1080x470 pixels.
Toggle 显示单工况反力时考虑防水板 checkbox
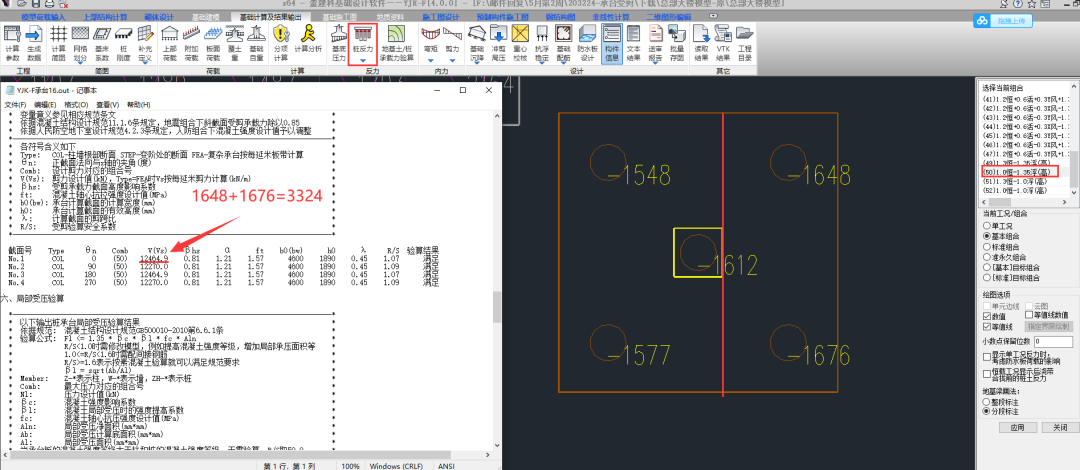[987, 357]
